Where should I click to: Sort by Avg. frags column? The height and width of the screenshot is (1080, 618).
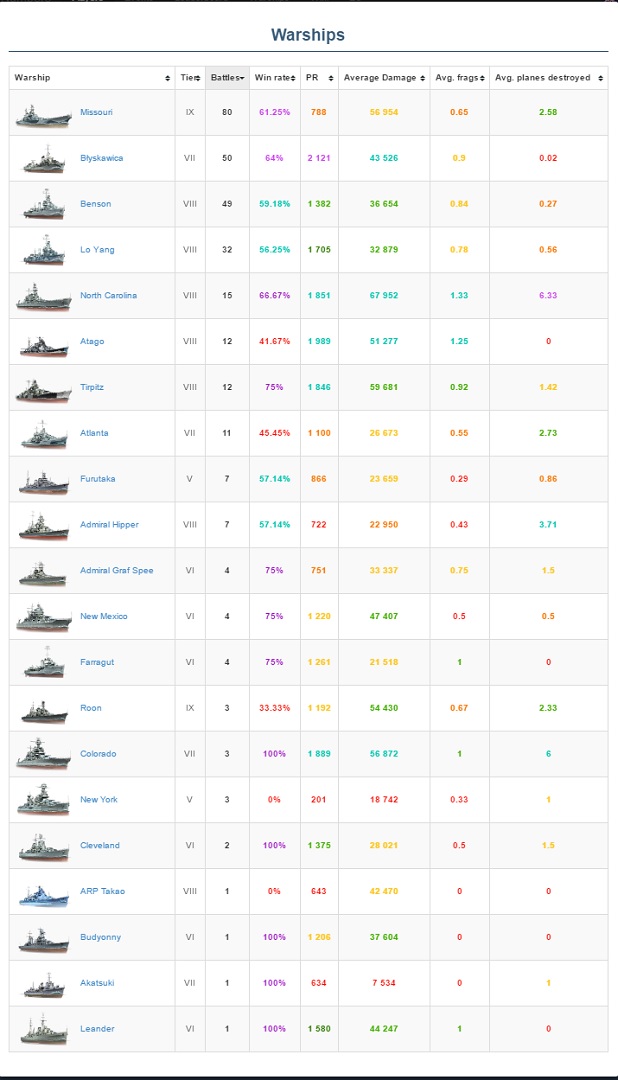[x=460, y=78]
